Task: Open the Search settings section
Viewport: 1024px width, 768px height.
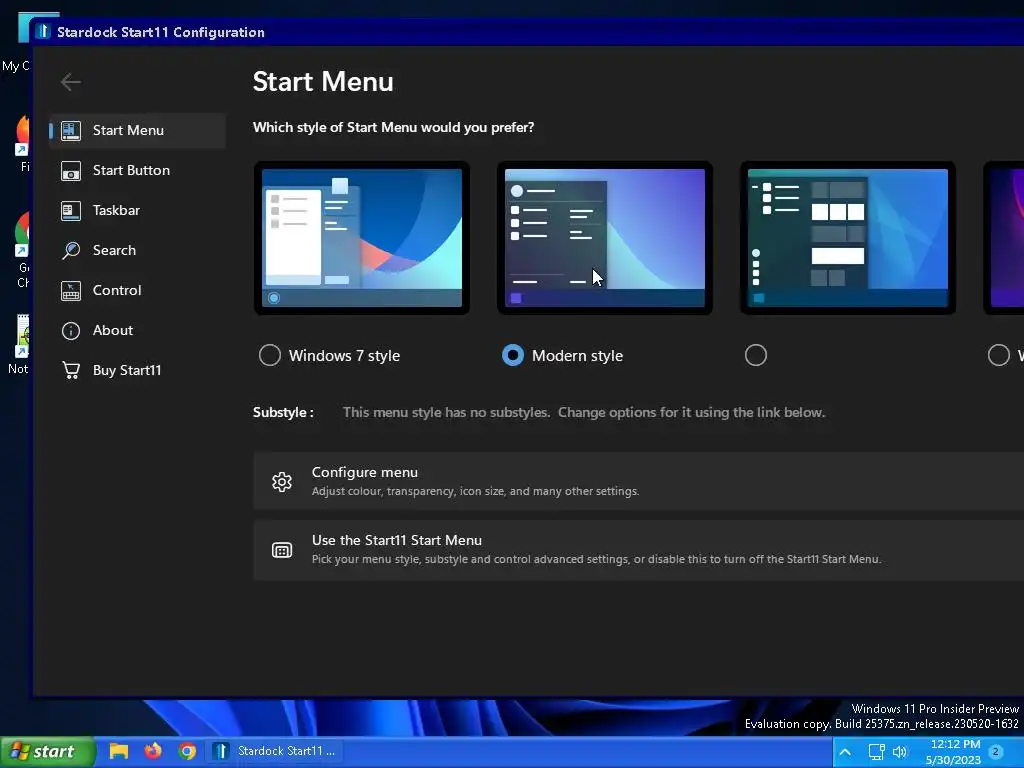Action: pyautogui.click(x=138, y=250)
